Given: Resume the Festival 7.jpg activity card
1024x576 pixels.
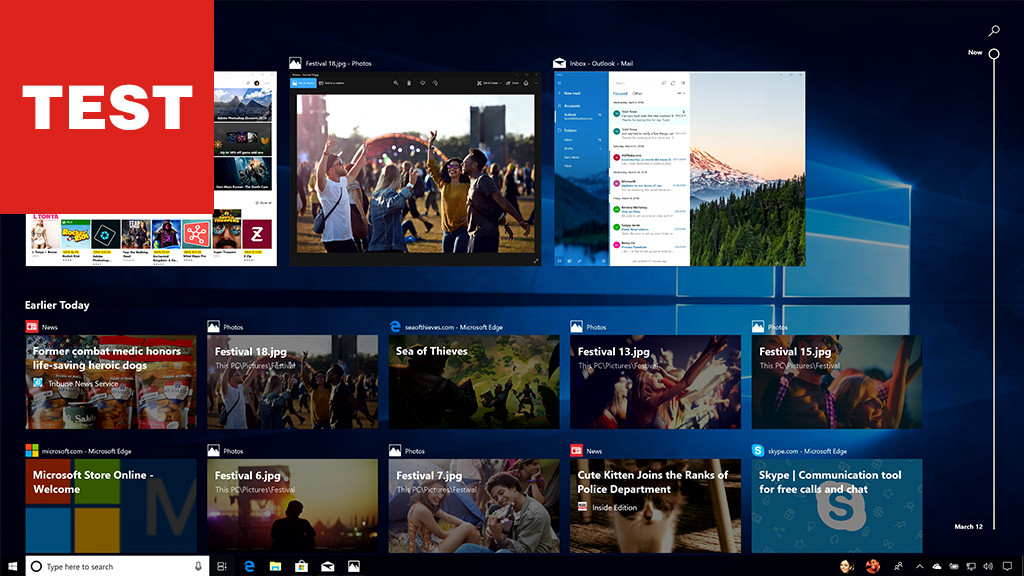Looking at the screenshot, I should (474, 505).
